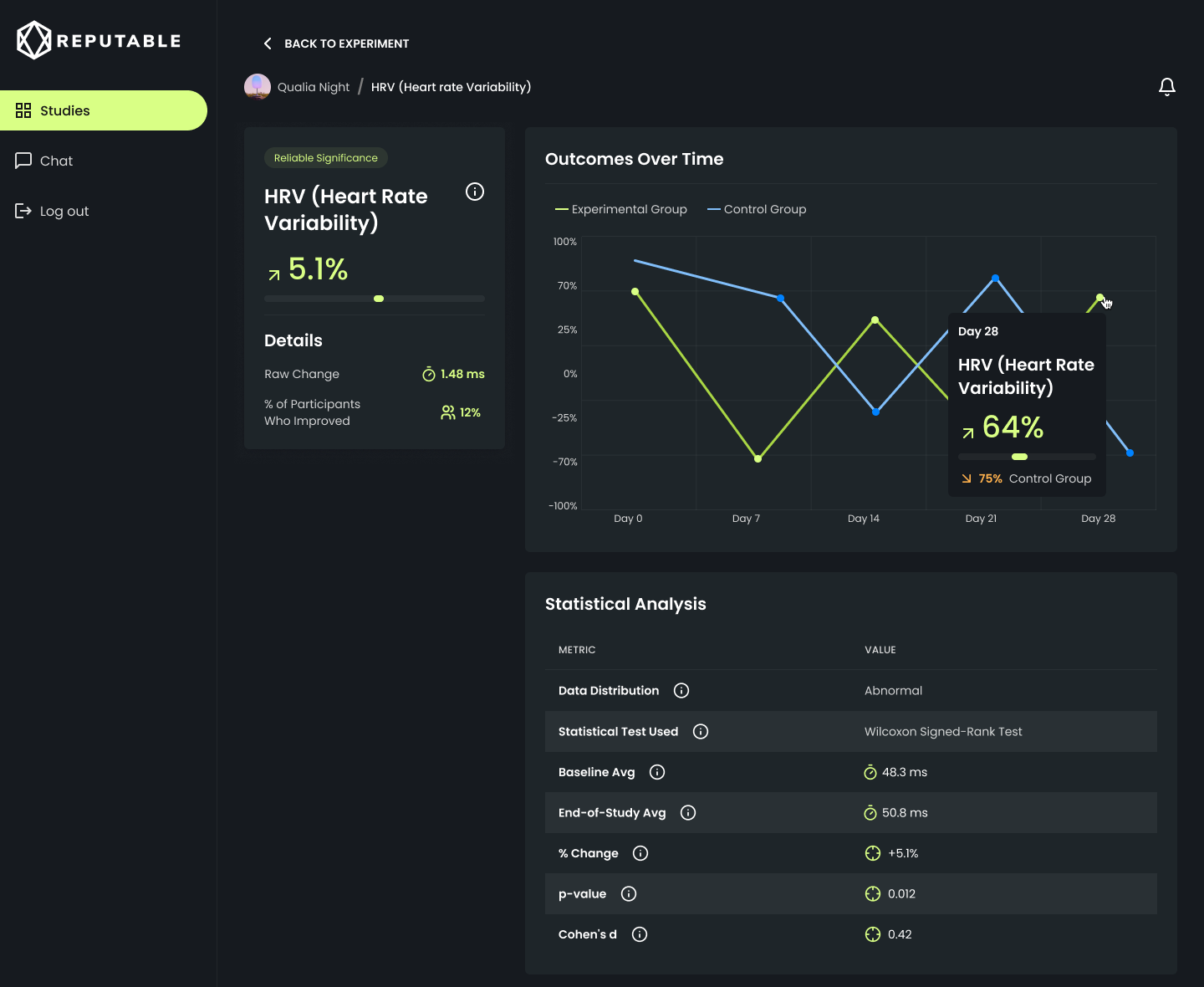Select the Day 7 experimental data point
This screenshot has height=987, width=1204.
(758, 458)
